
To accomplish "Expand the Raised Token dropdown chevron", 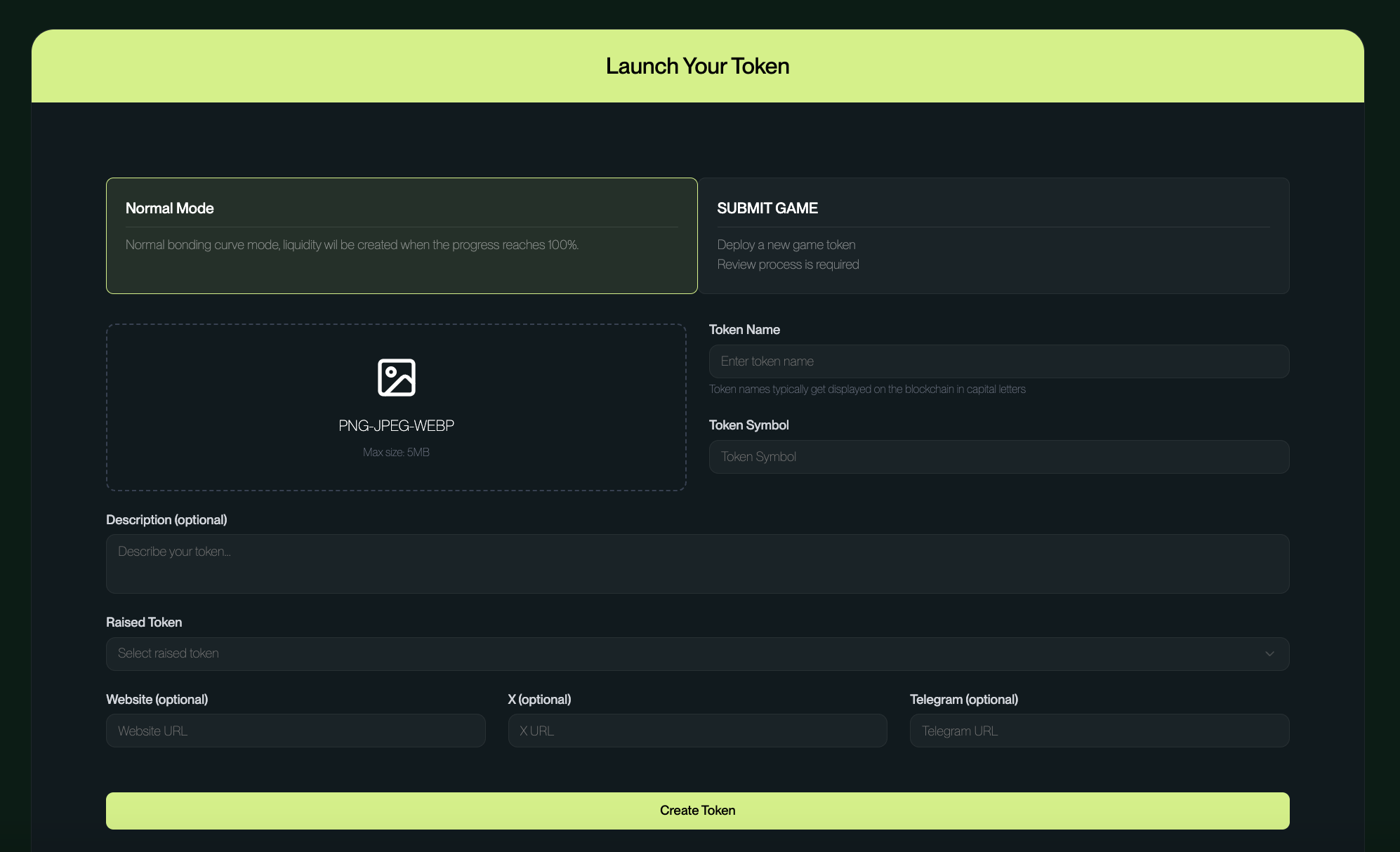I will click(1269, 654).
